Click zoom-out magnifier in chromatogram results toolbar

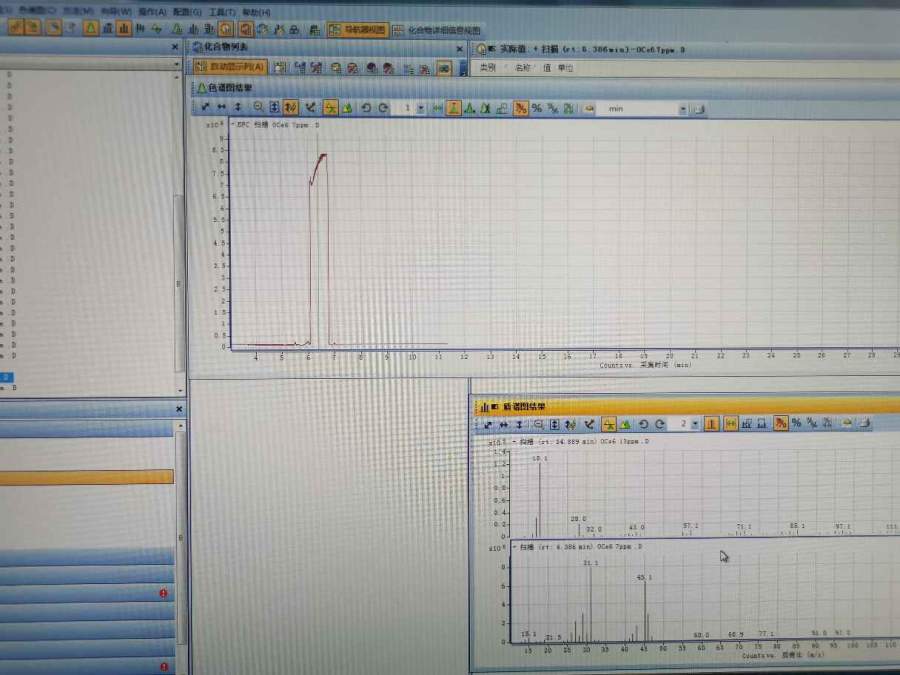click(258, 107)
